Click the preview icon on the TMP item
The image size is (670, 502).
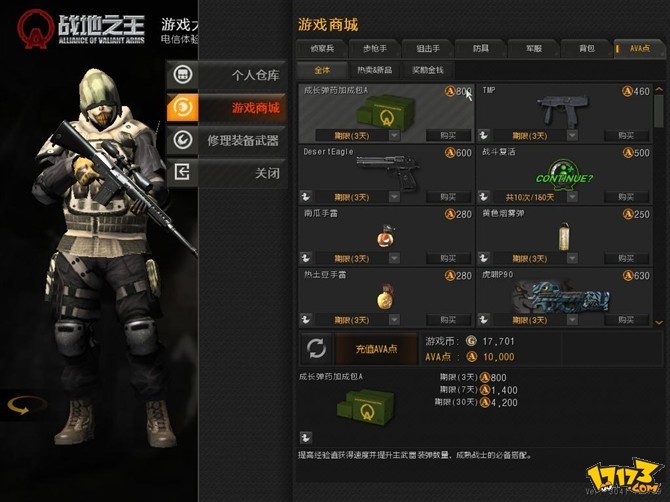click(484, 135)
